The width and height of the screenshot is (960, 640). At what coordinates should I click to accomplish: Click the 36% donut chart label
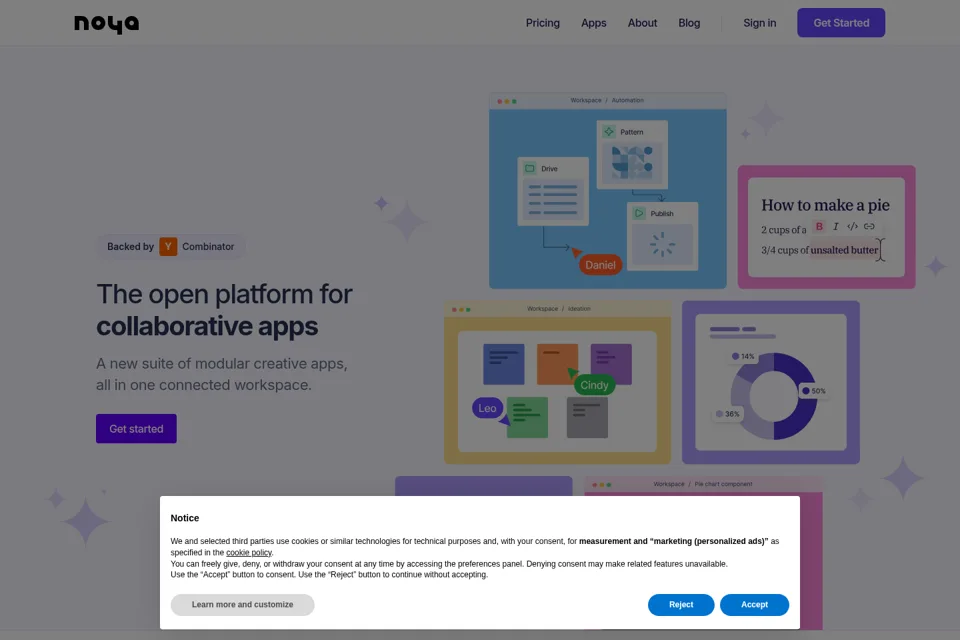[x=727, y=414]
